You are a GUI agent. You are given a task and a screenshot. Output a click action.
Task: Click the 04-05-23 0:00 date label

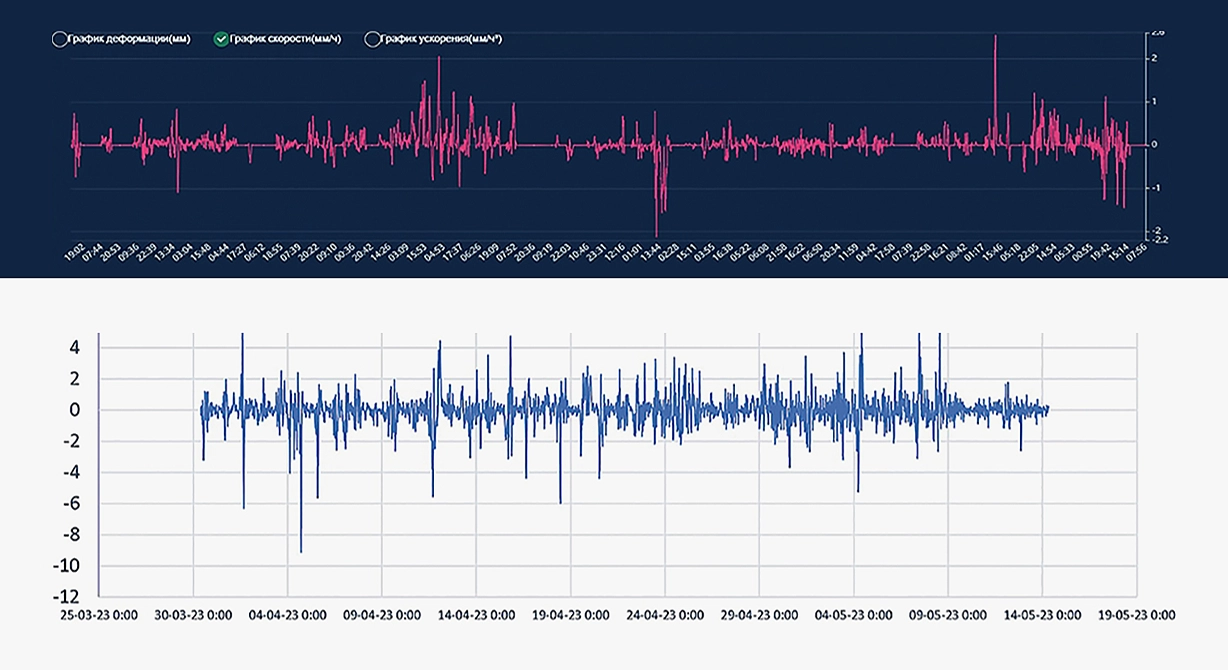pyautogui.click(x=853, y=614)
